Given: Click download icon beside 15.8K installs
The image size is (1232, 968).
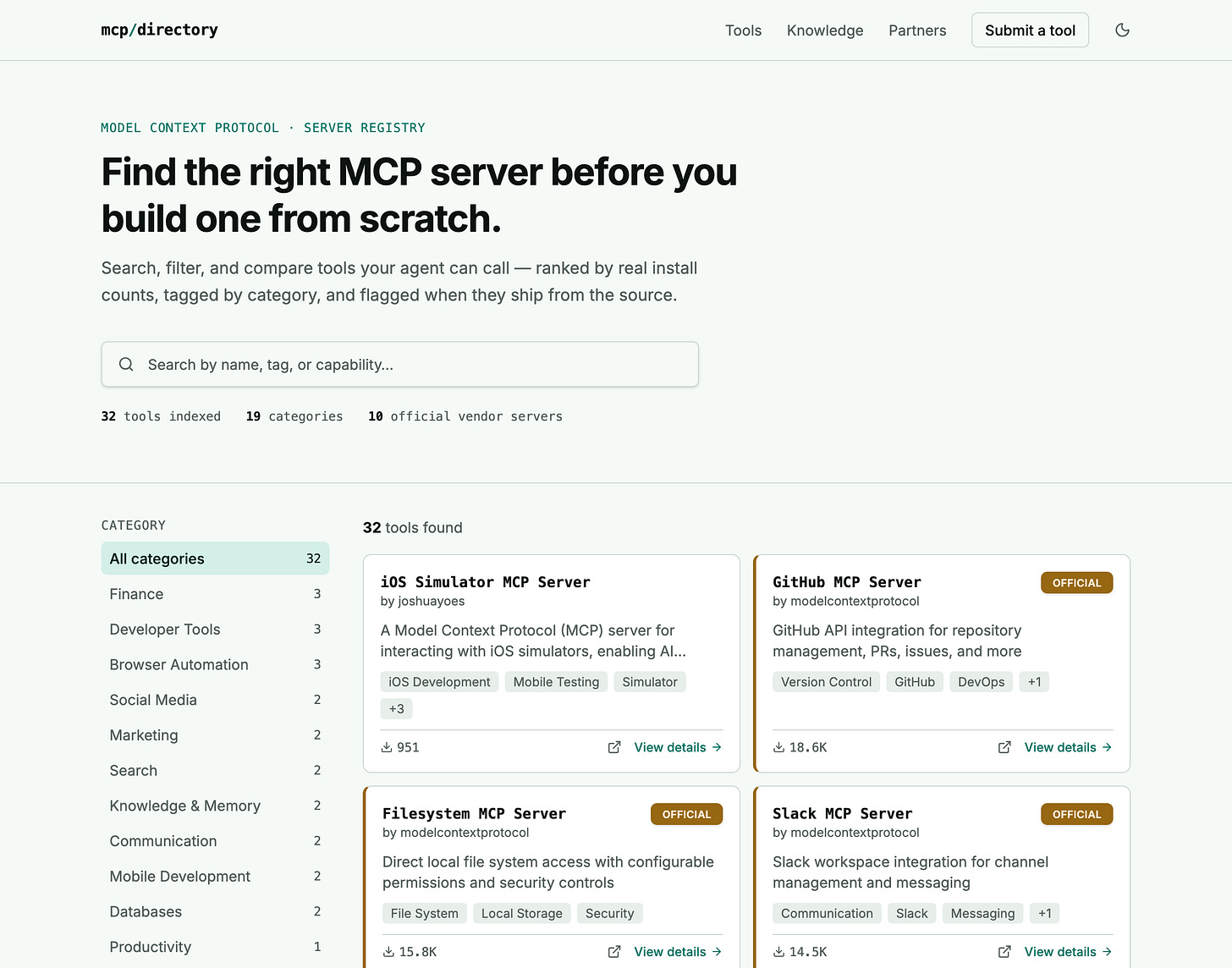Looking at the screenshot, I should point(388,952).
